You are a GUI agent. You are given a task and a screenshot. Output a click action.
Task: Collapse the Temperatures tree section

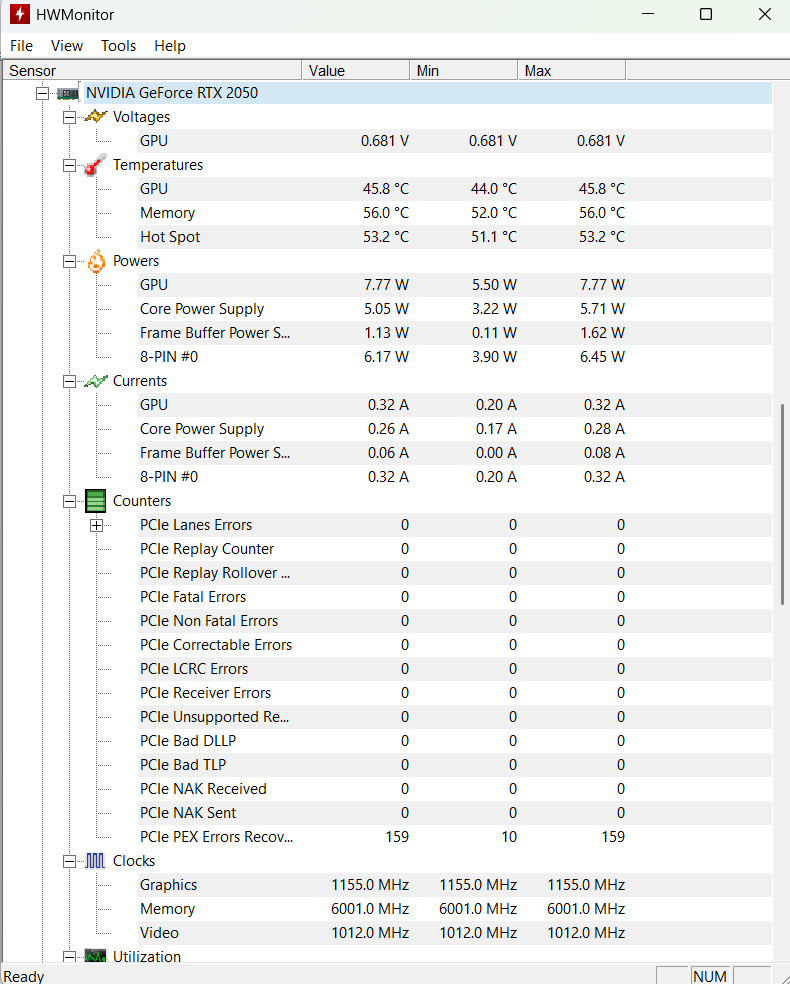(x=69, y=165)
